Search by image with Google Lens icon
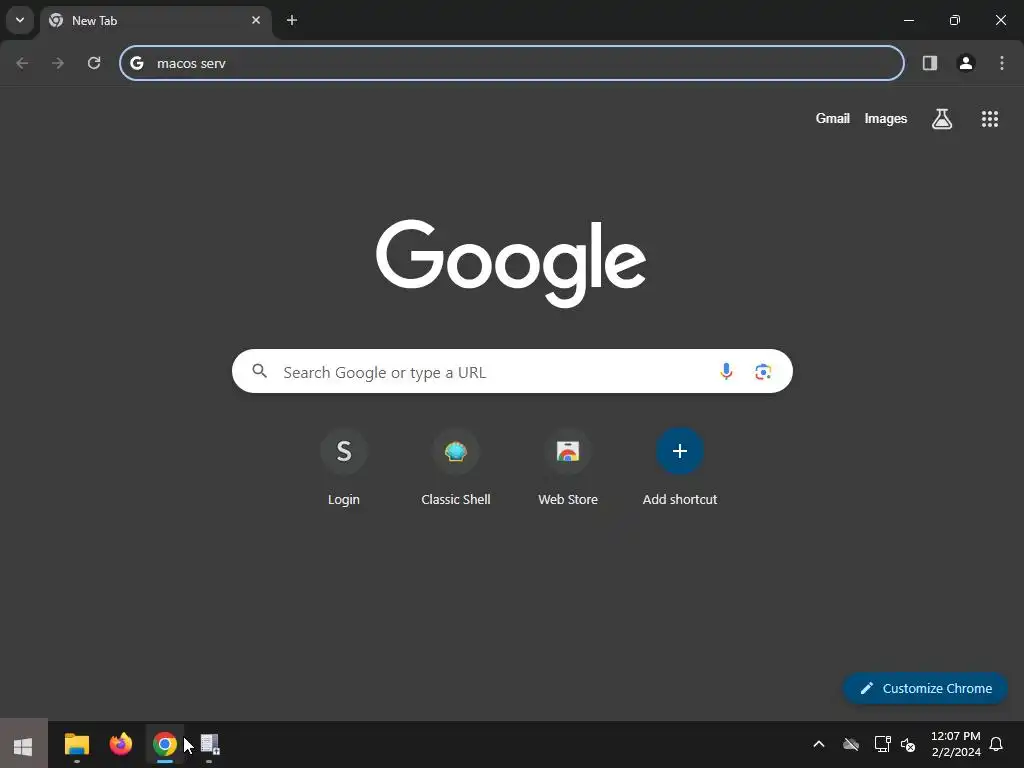The height and width of the screenshot is (768, 1024). click(763, 372)
